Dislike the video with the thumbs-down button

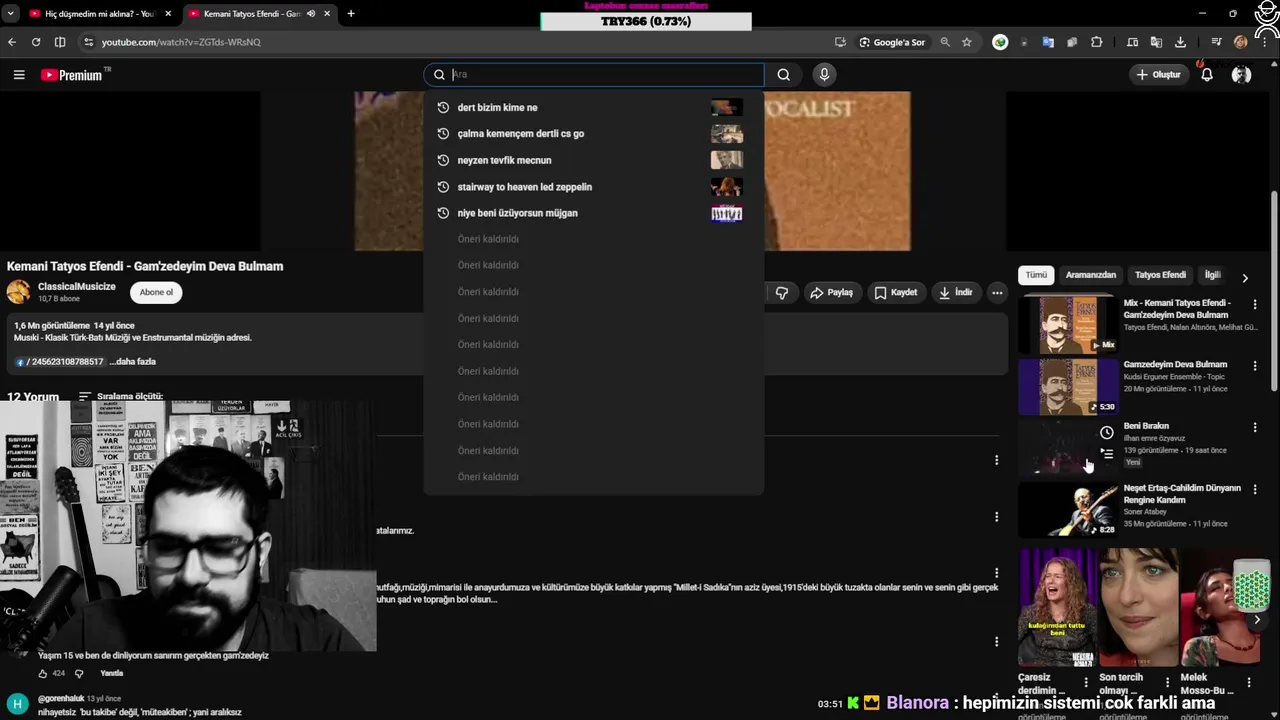click(782, 292)
